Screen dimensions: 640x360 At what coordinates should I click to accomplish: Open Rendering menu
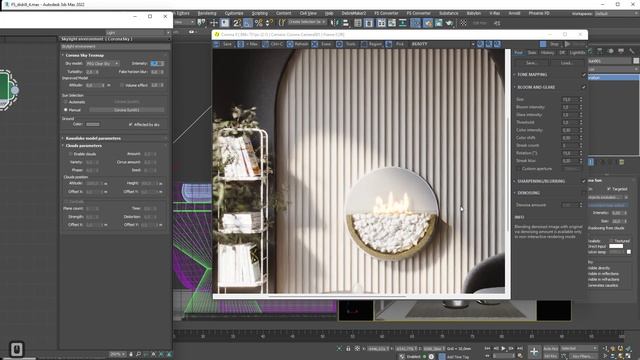pos(207,13)
